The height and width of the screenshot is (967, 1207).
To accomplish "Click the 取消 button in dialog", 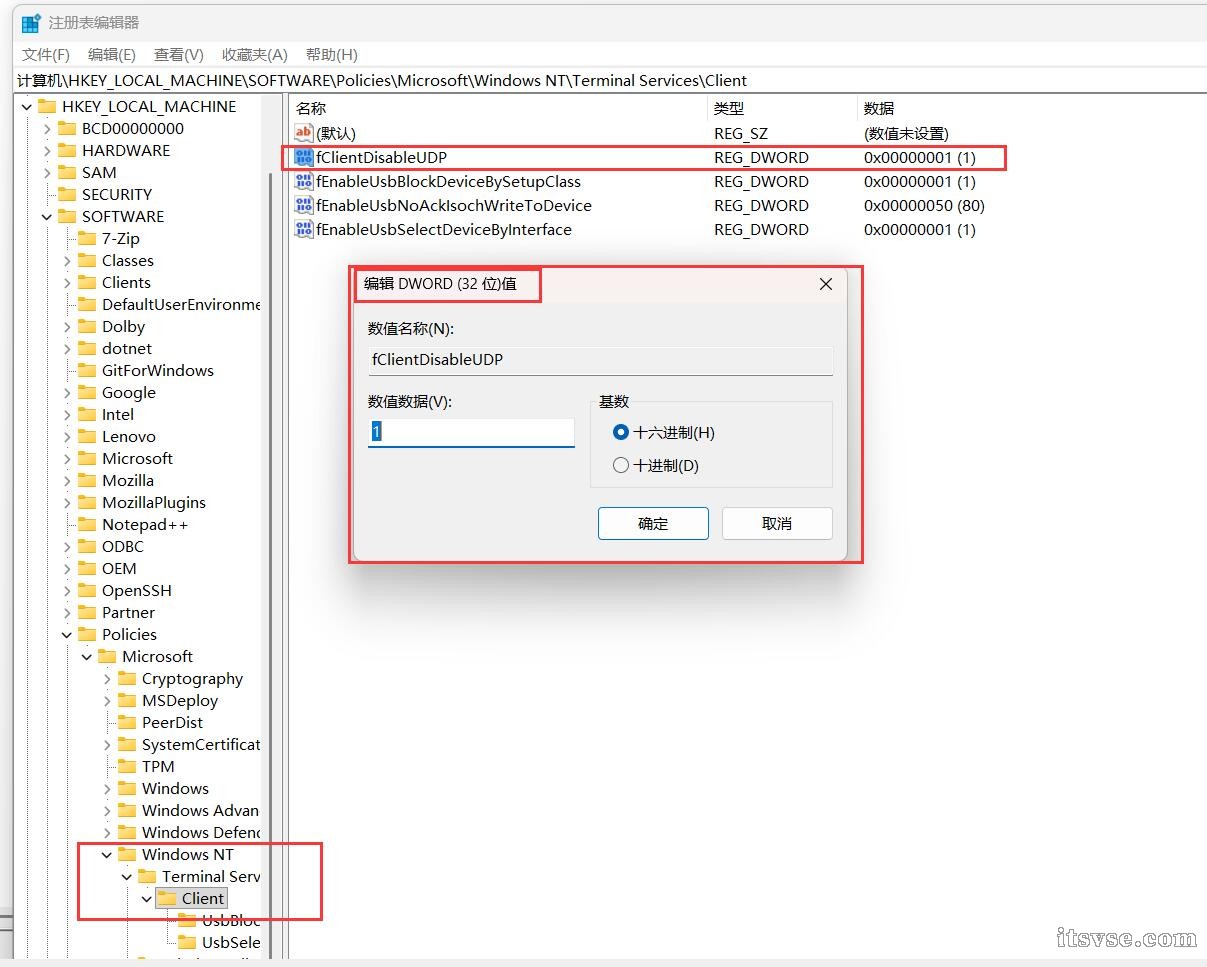I will tap(777, 524).
